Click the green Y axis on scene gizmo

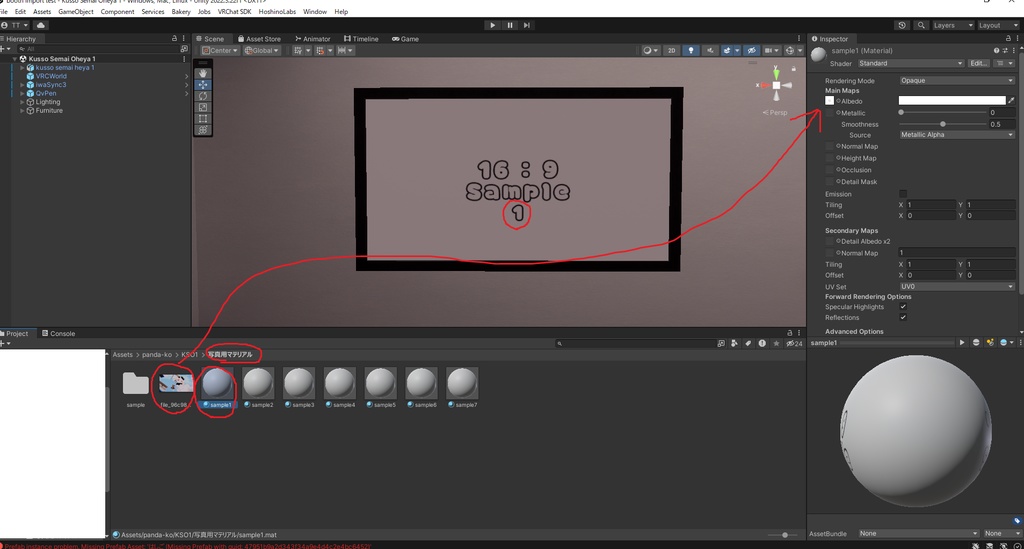[x=776, y=72]
